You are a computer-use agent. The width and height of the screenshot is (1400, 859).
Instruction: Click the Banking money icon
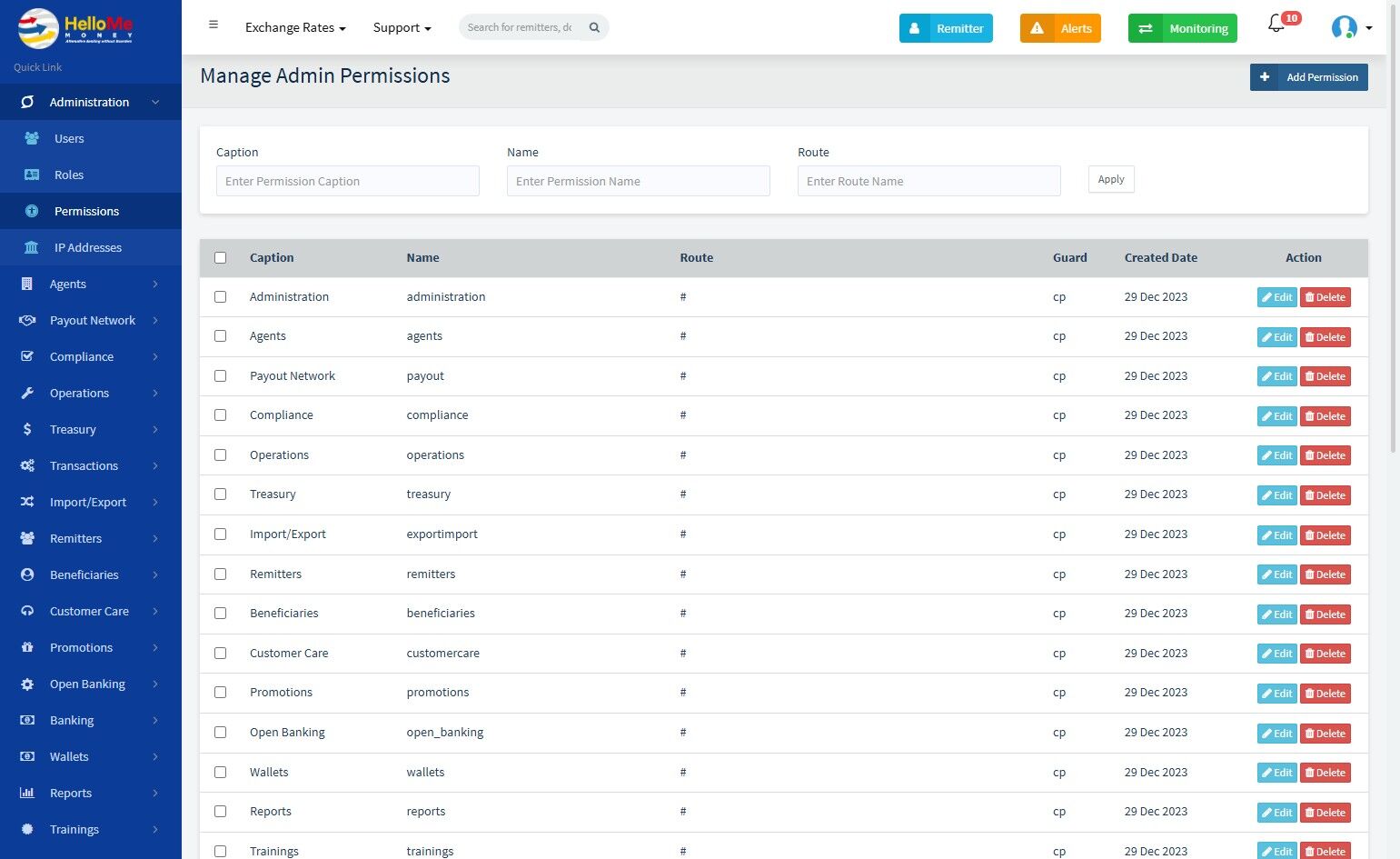click(x=27, y=720)
